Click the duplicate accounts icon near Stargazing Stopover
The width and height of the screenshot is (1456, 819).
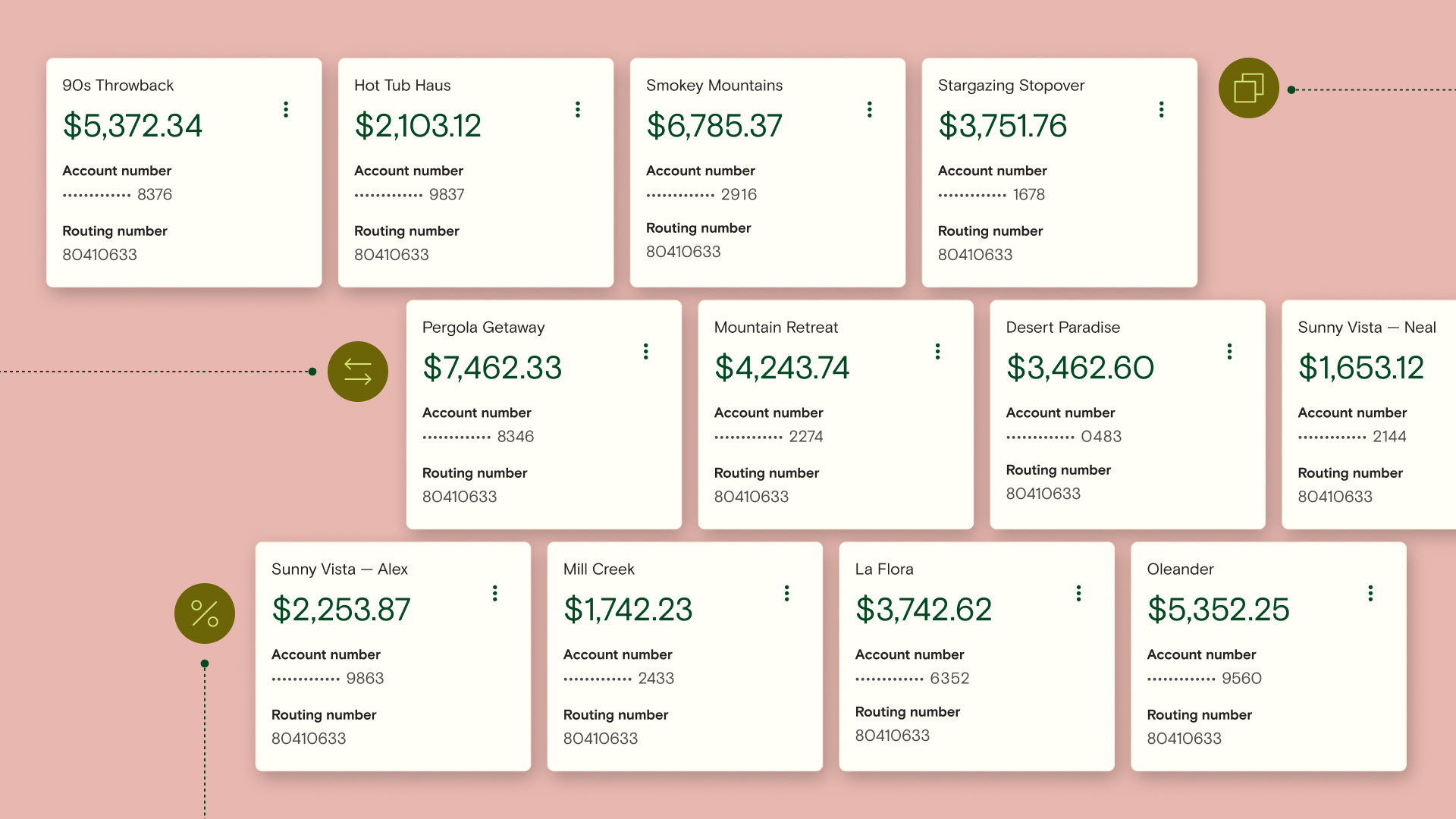(1248, 88)
